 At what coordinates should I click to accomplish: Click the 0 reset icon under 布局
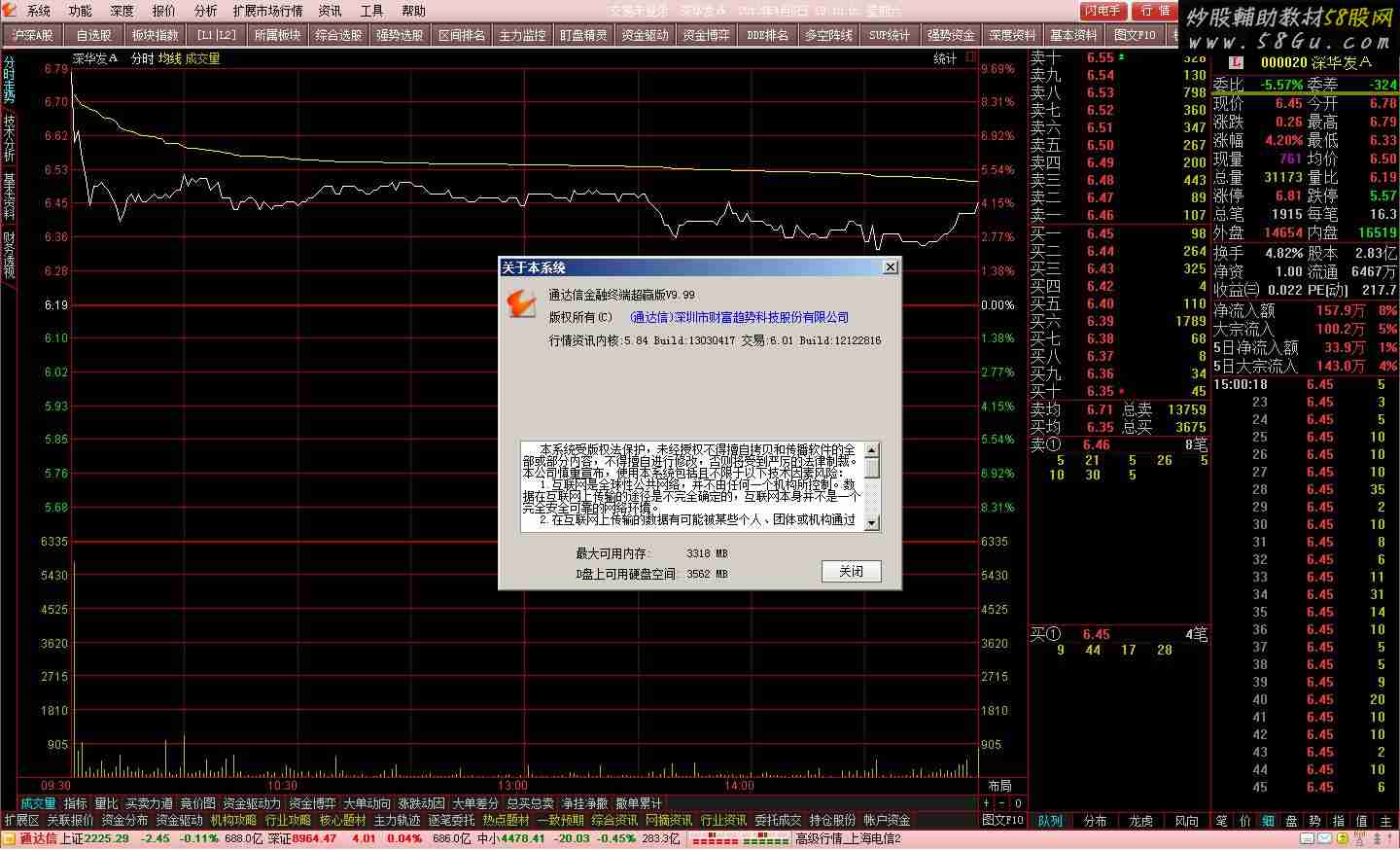(1018, 803)
